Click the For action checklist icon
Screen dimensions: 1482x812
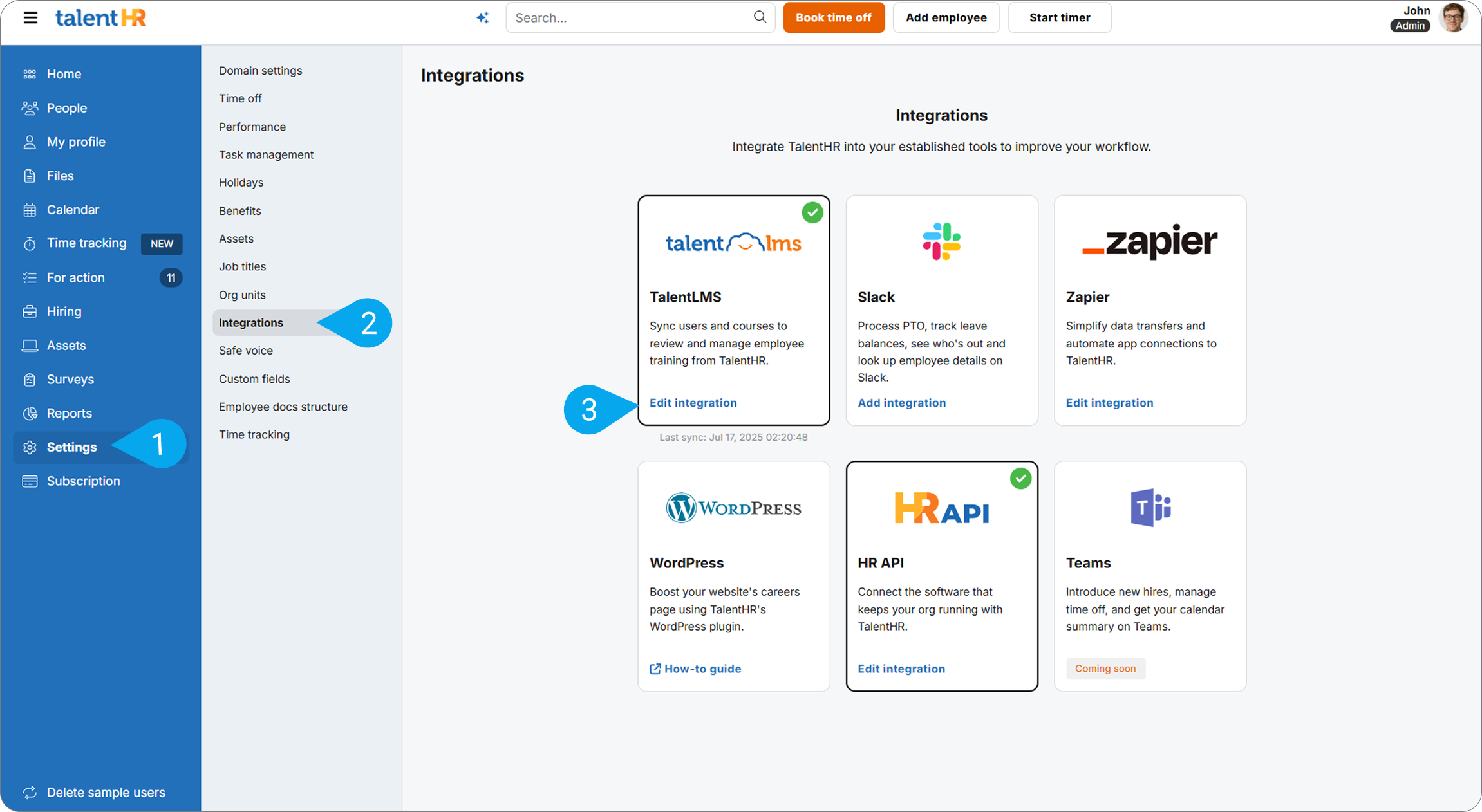point(30,277)
